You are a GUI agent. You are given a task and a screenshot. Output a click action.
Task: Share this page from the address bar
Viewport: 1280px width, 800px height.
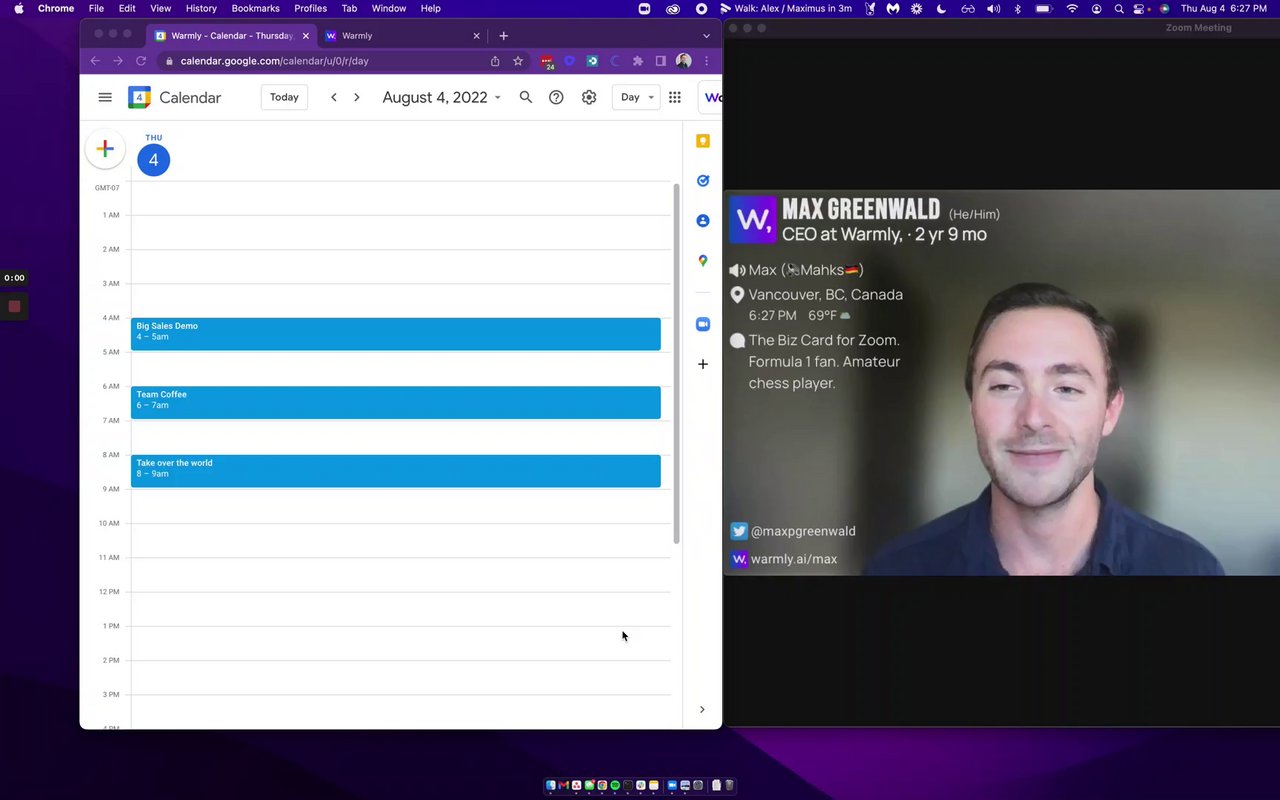point(495,61)
